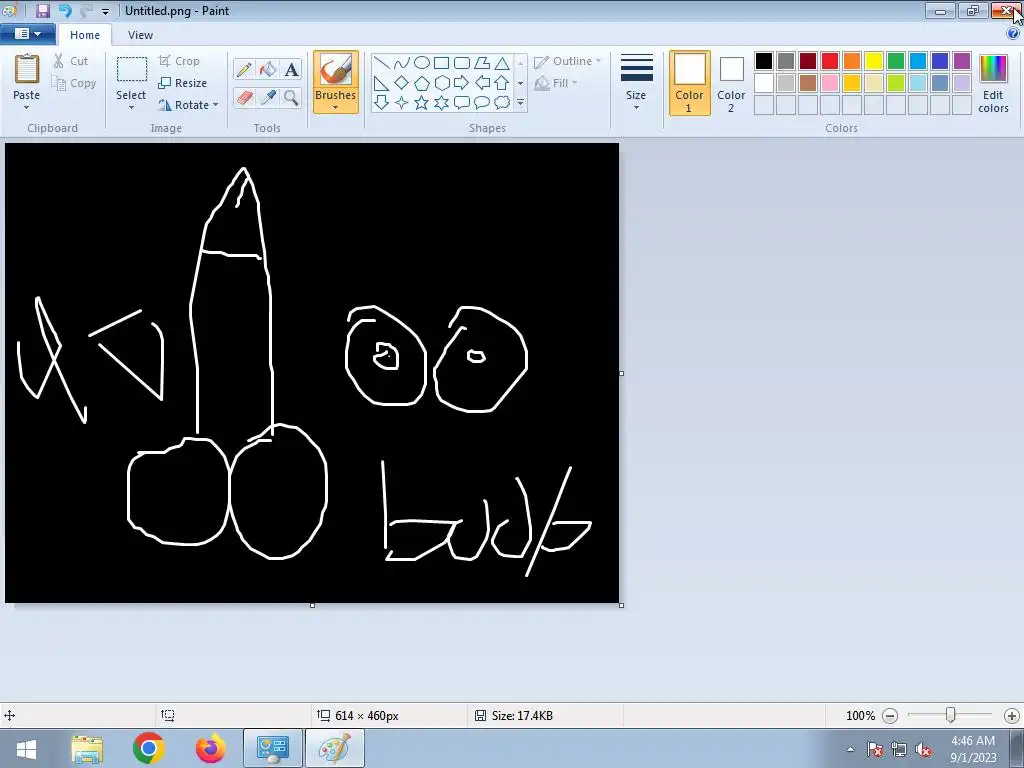Viewport: 1024px width, 768px height.
Task: Select the Fill with color bucket tool
Action: pyautogui.click(x=268, y=69)
